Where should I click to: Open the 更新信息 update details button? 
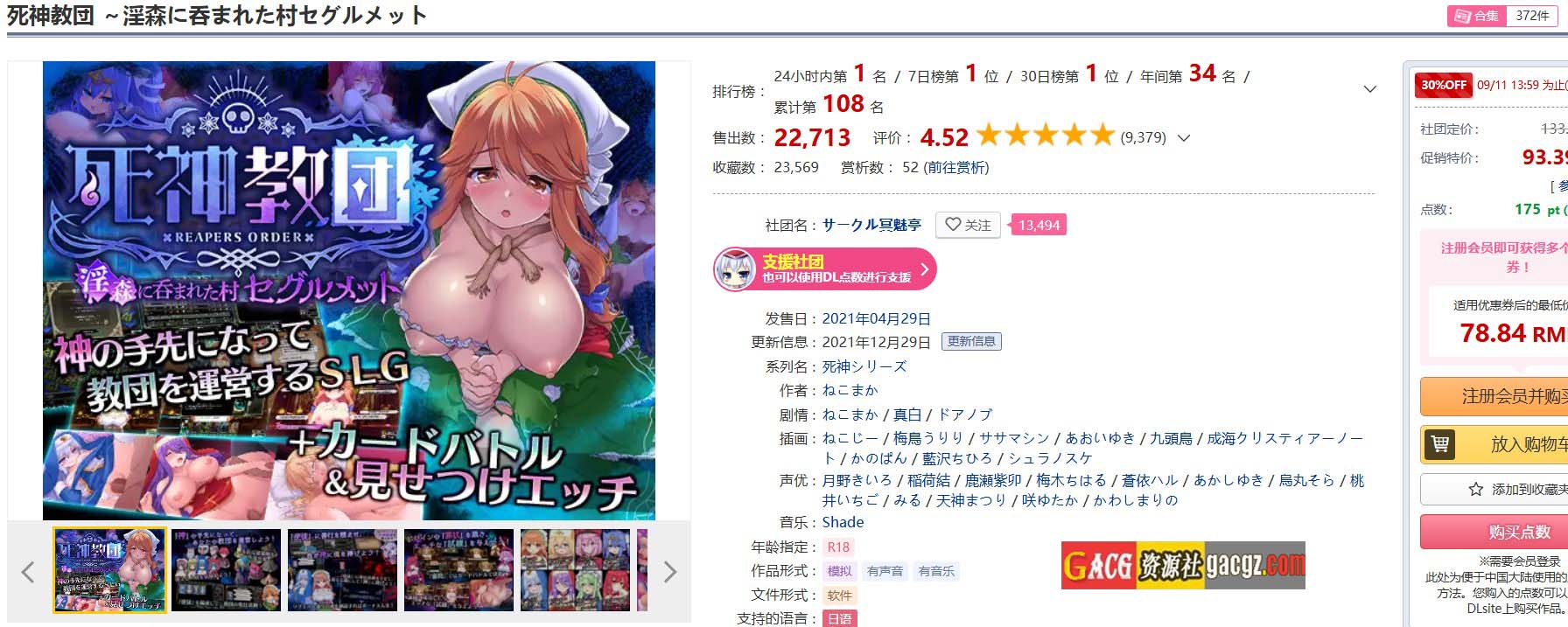(x=971, y=342)
